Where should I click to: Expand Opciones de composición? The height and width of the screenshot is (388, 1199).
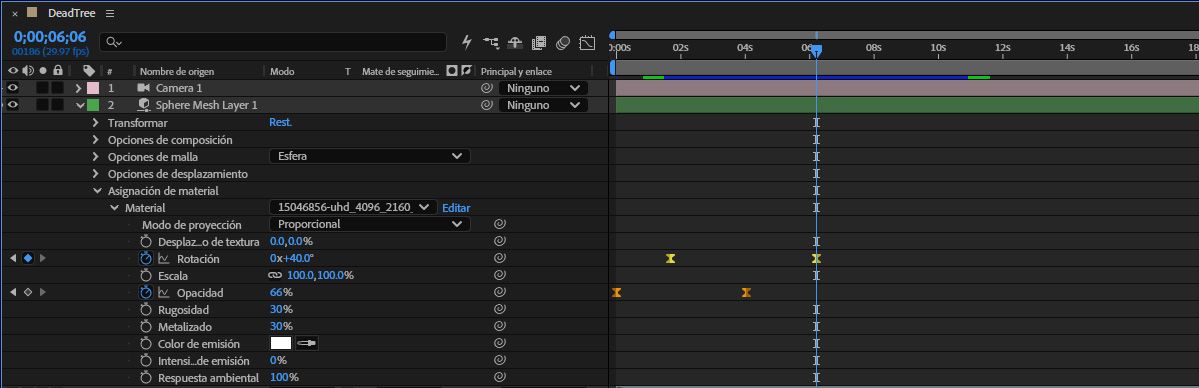click(96, 139)
